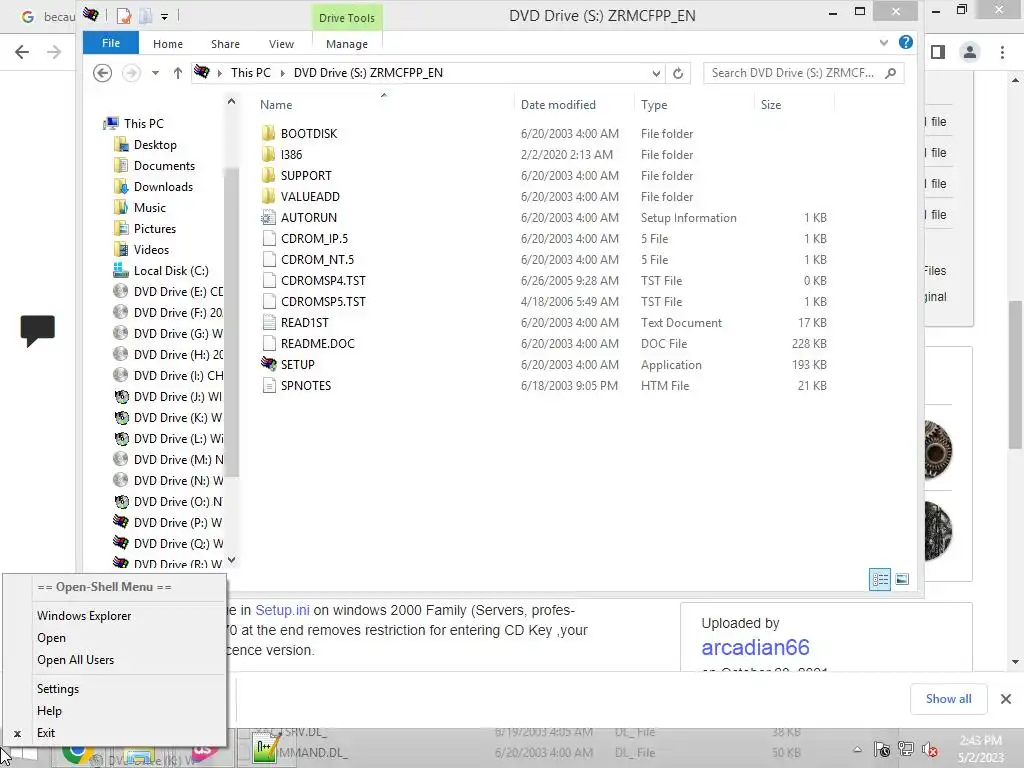Image resolution: width=1024 pixels, height=768 pixels.
Task: Select the CDROM_IP.5 file
Action: point(314,238)
